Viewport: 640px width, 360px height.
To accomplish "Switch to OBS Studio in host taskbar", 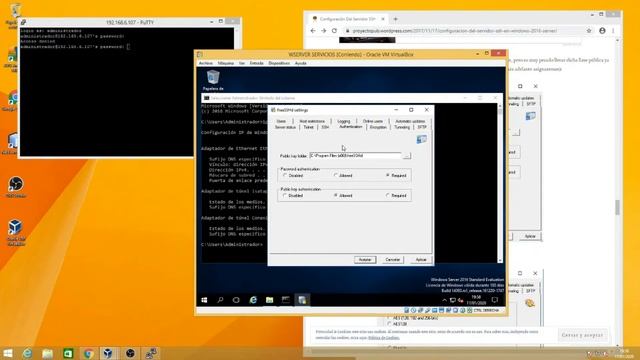I will (x=130, y=353).
